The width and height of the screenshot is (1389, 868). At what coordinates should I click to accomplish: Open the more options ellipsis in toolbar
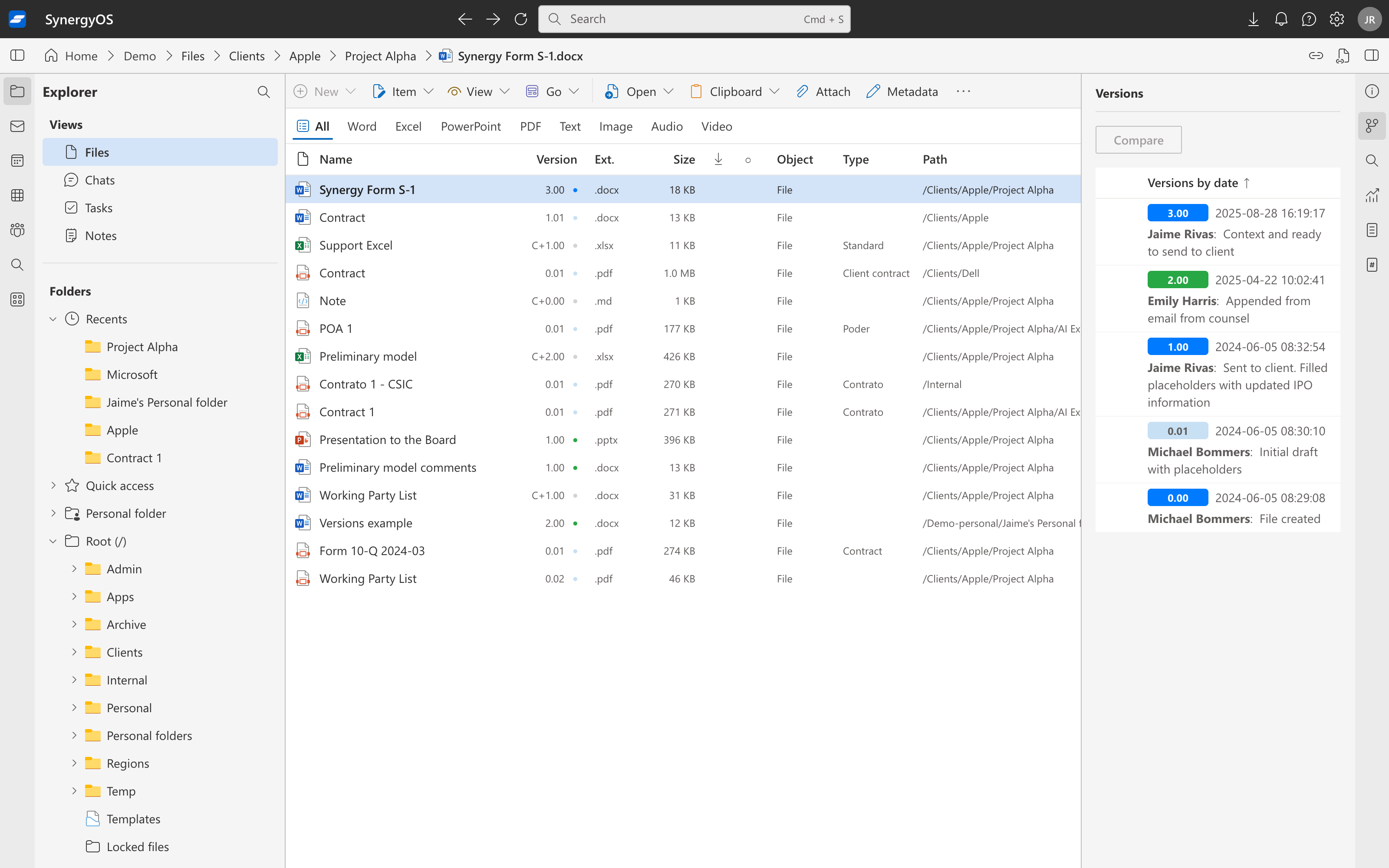tap(963, 91)
